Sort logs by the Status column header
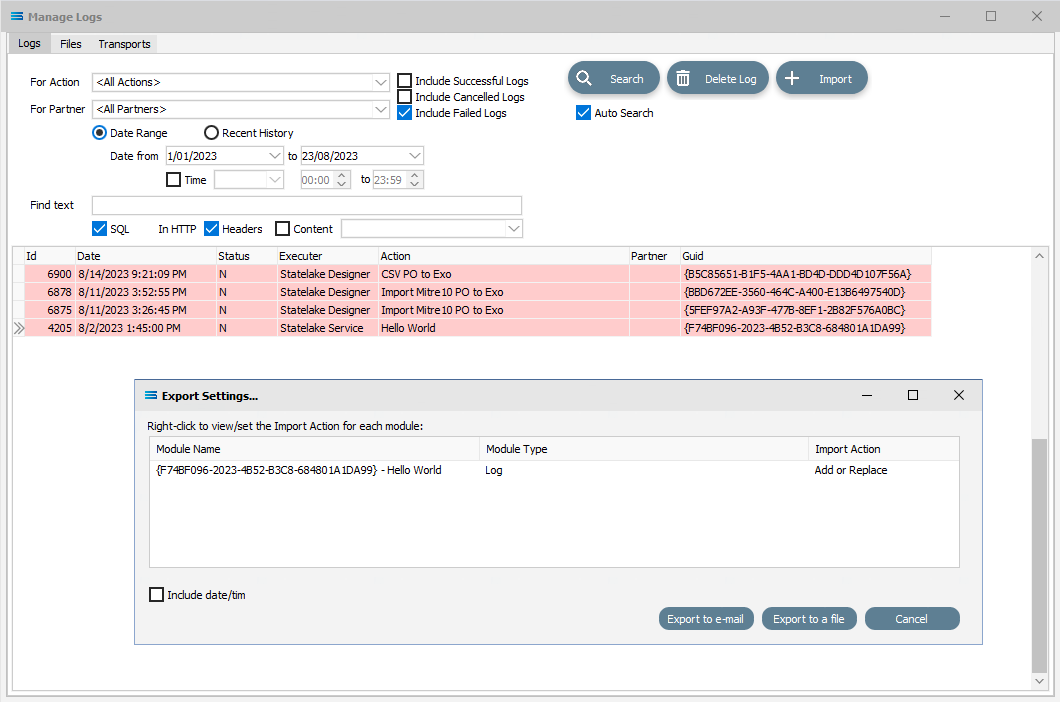The width and height of the screenshot is (1060, 702). [x=247, y=256]
